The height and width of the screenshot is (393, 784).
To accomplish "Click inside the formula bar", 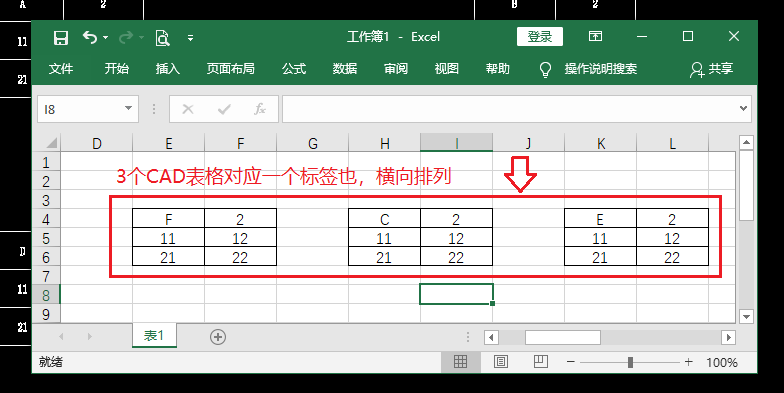I will pyautogui.click(x=510, y=109).
